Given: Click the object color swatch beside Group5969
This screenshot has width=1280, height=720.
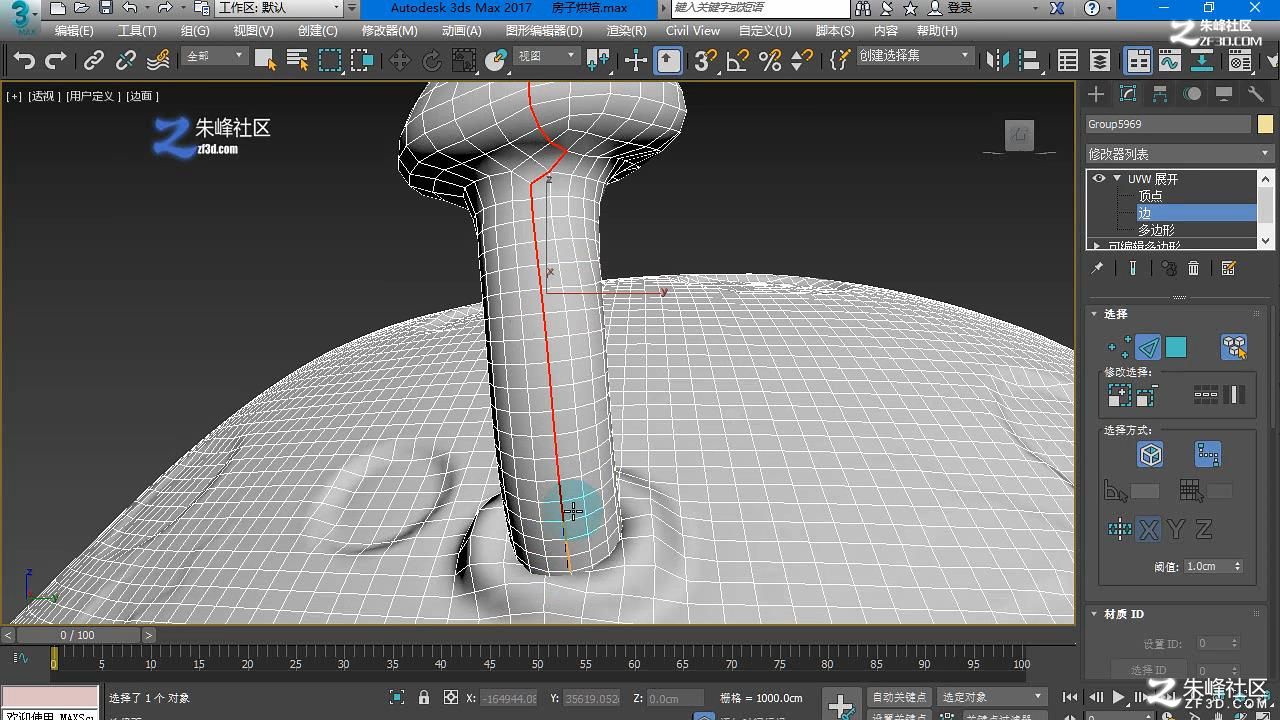Looking at the screenshot, I should tap(1265, 124).
